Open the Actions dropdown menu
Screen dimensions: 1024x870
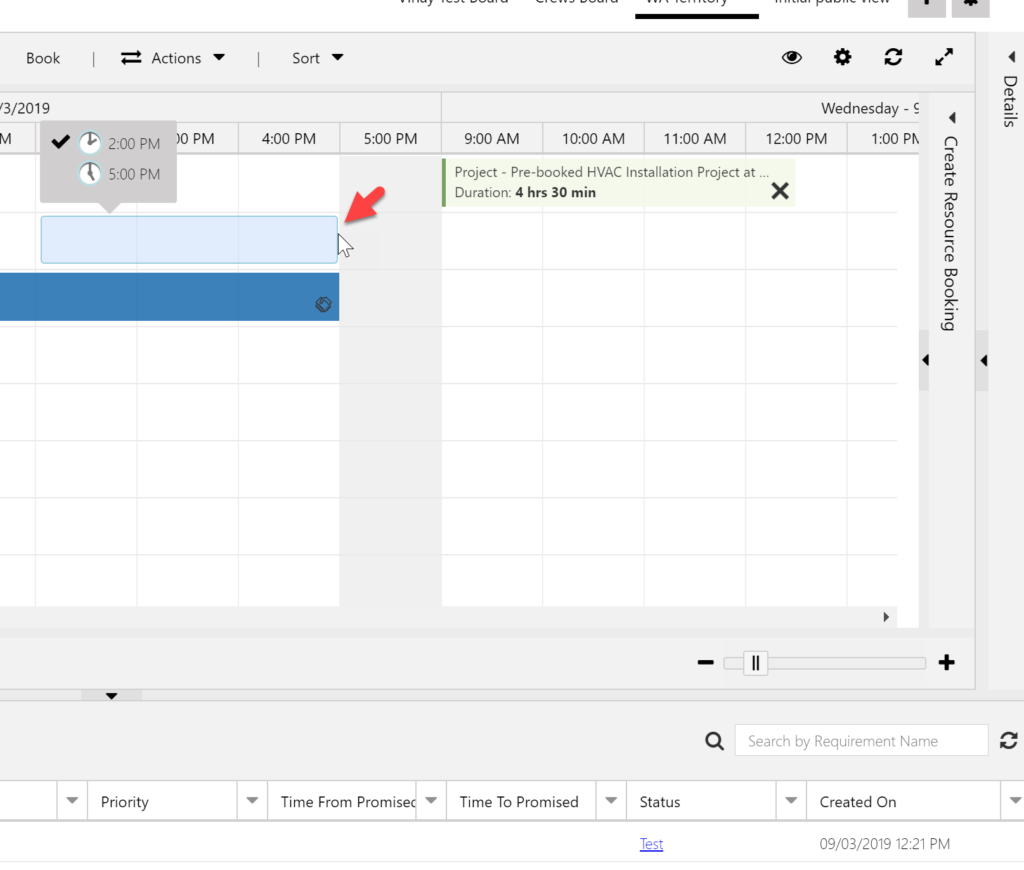pyautogui.click(x=175, y=57)
